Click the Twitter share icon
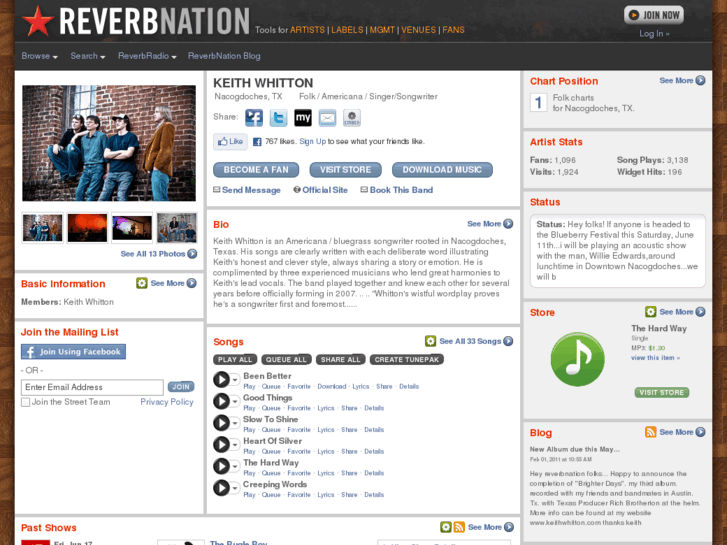The width and height of the screenshot is (727, 545). click(x=278, y=118)
